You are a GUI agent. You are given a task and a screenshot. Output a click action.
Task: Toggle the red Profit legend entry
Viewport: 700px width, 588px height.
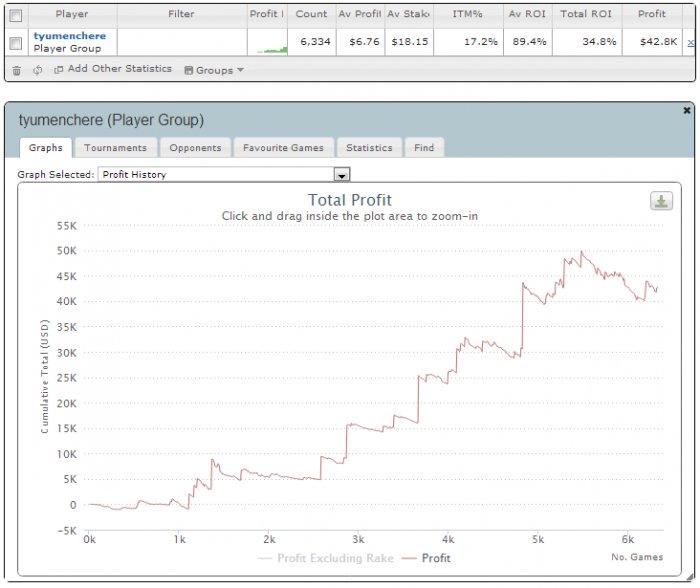click(x=427, y=558)
